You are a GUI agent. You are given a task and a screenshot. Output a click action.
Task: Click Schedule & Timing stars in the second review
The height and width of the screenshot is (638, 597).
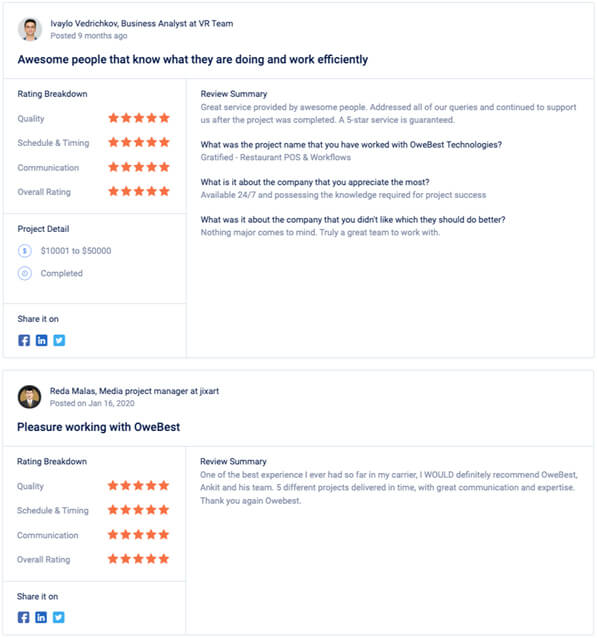138,510
